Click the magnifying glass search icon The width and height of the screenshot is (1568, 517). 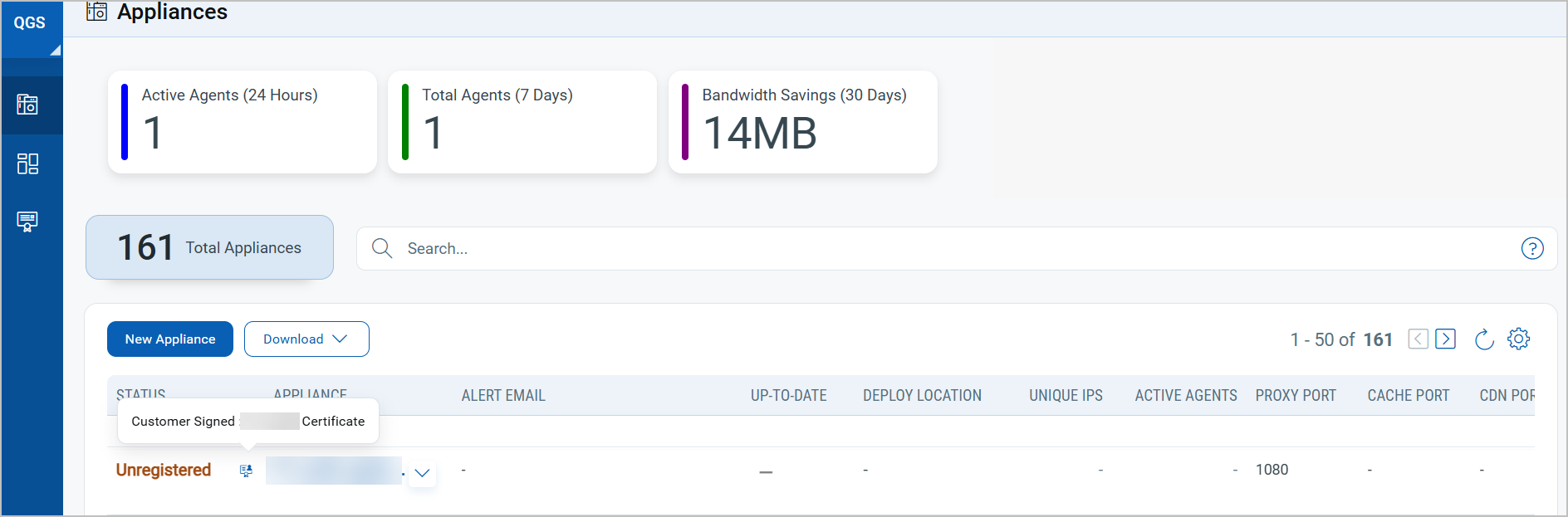point(382,248)
